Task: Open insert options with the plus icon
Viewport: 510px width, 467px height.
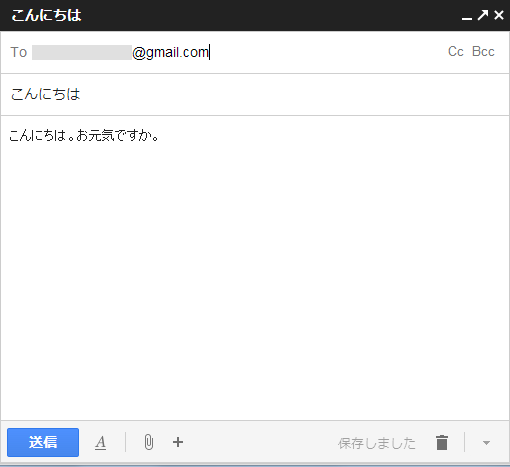Action: pyautogui.click(x=178, y=442)
